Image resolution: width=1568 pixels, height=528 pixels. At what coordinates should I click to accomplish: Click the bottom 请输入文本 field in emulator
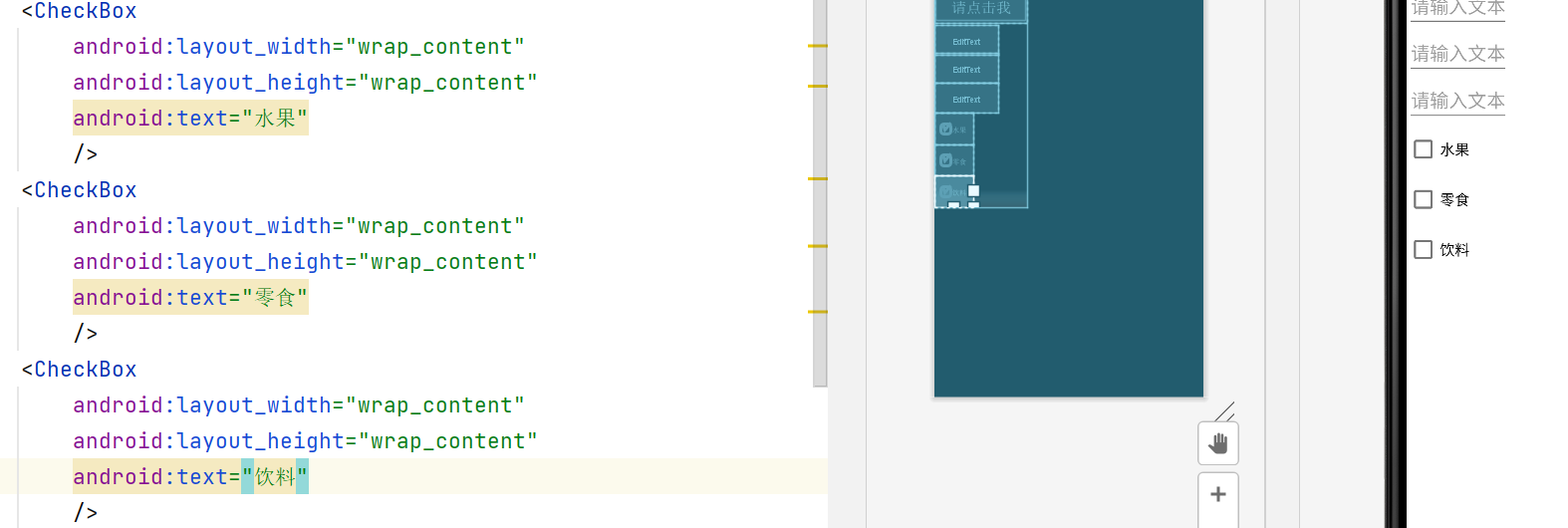click(x=1457, y=101)
